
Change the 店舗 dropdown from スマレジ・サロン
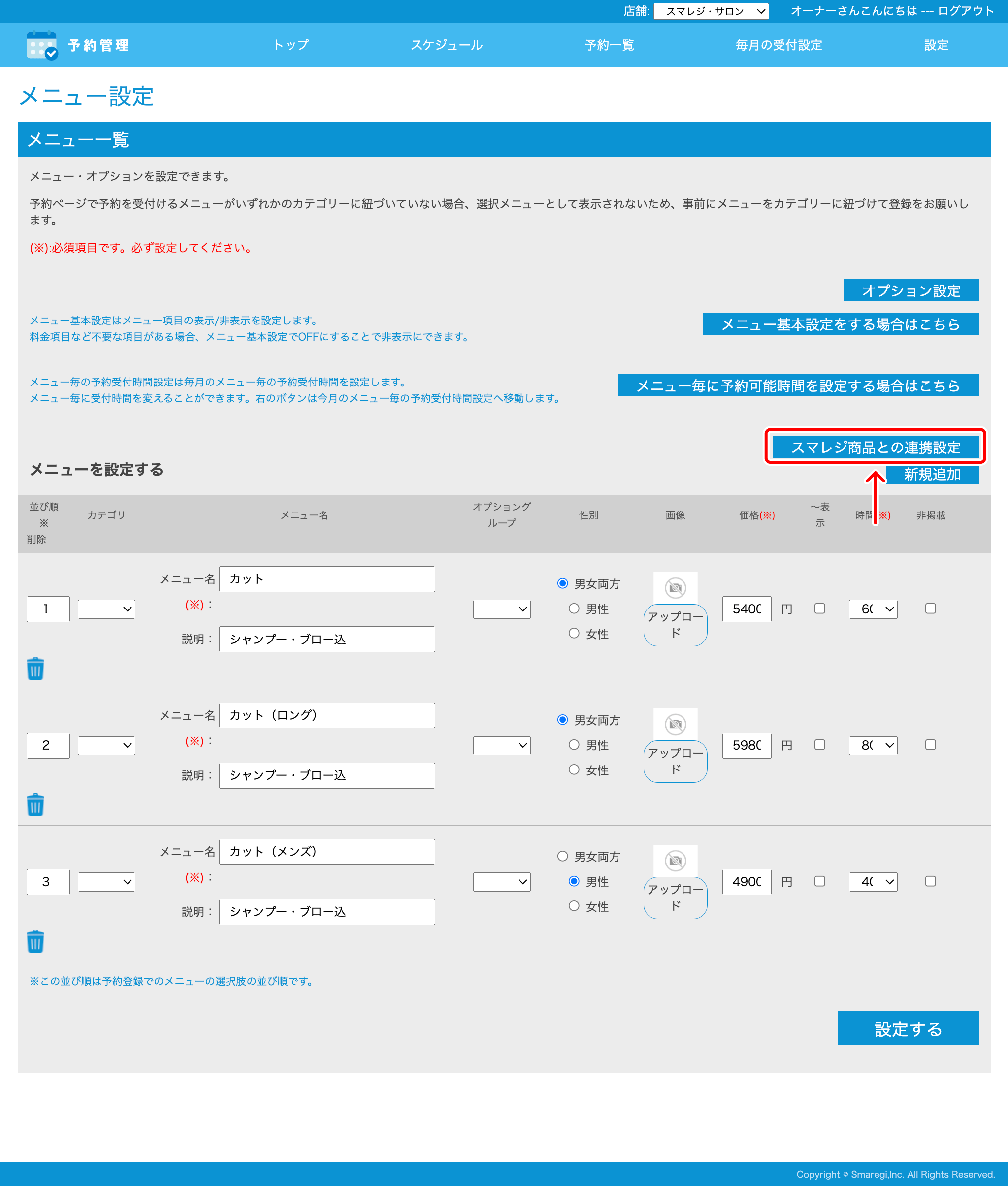click(712, 11)
